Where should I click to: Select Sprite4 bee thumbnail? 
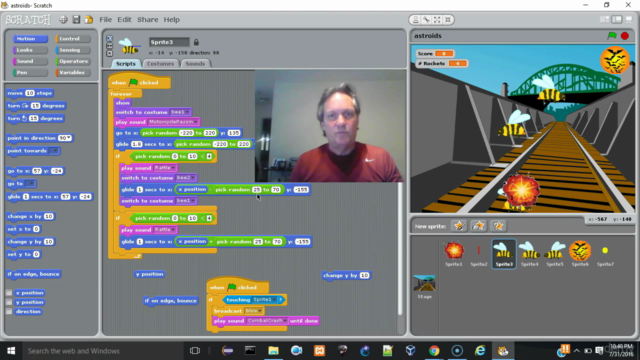click(x=529, y=254)
